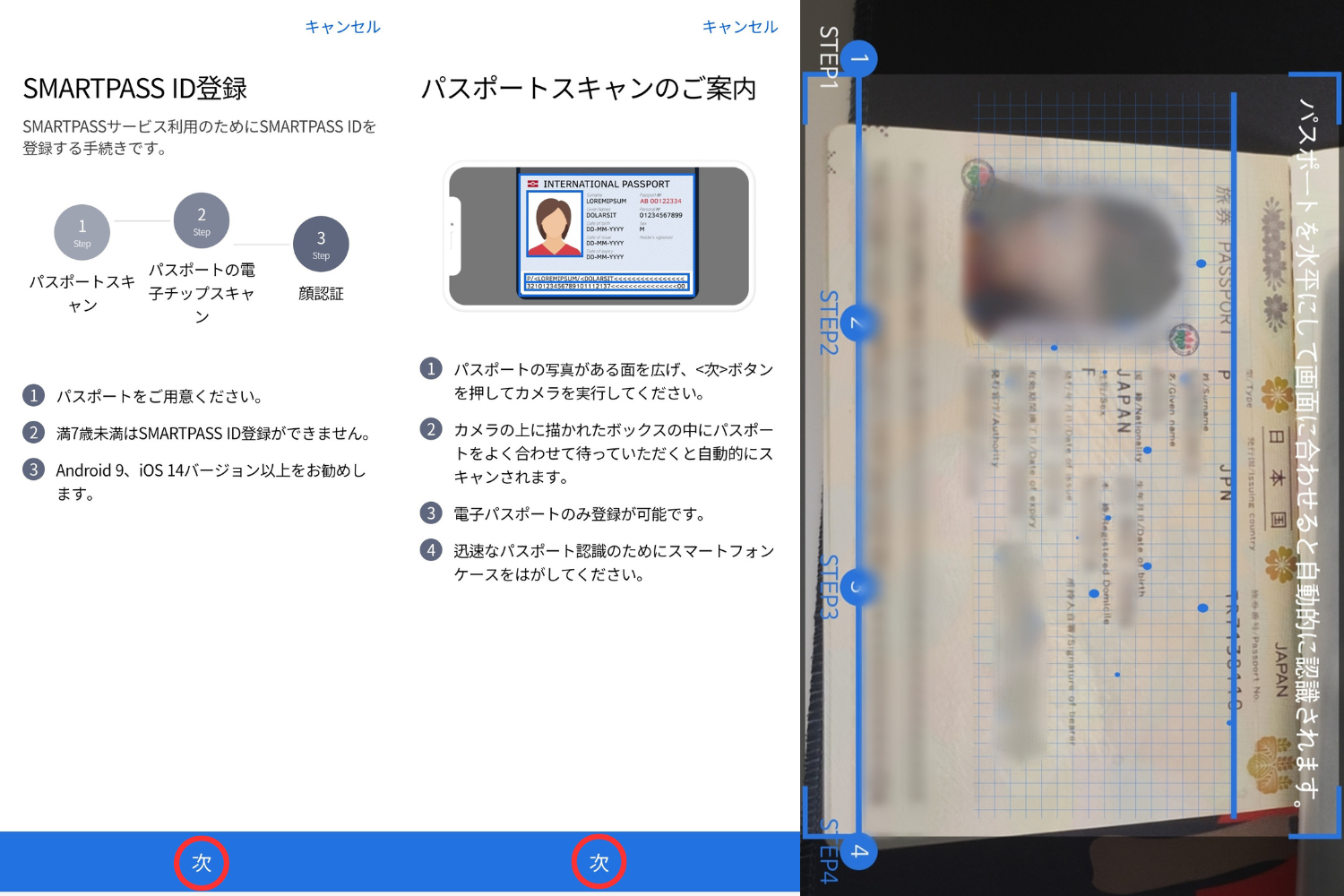This screenshot has width=1344, height=896.
Task: Tap the STEP1 marker on camera screen
Action: click(857, 58)
